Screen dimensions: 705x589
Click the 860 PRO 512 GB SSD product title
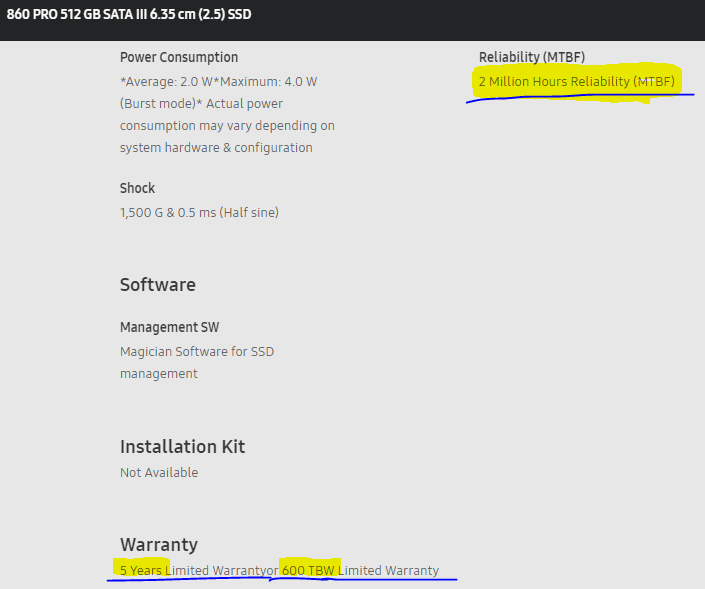(x=129, y=14)
